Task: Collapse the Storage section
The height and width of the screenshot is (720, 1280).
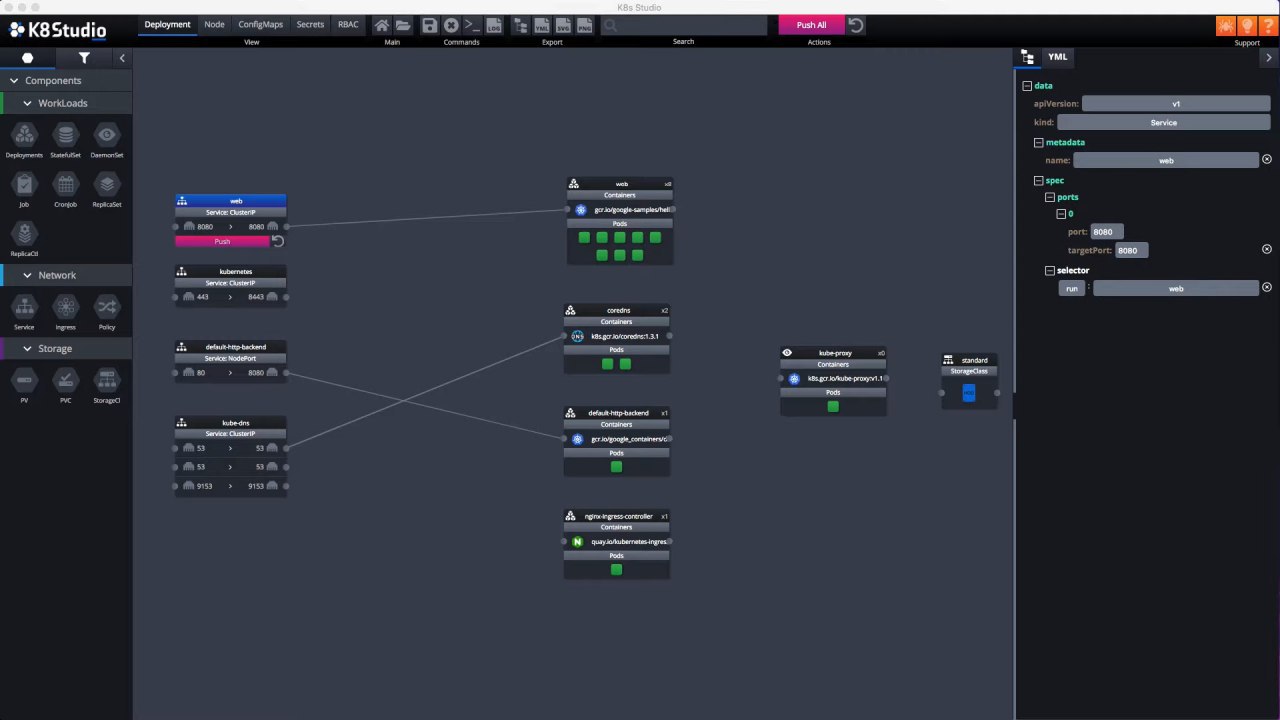Action: (x=27, y=348)
